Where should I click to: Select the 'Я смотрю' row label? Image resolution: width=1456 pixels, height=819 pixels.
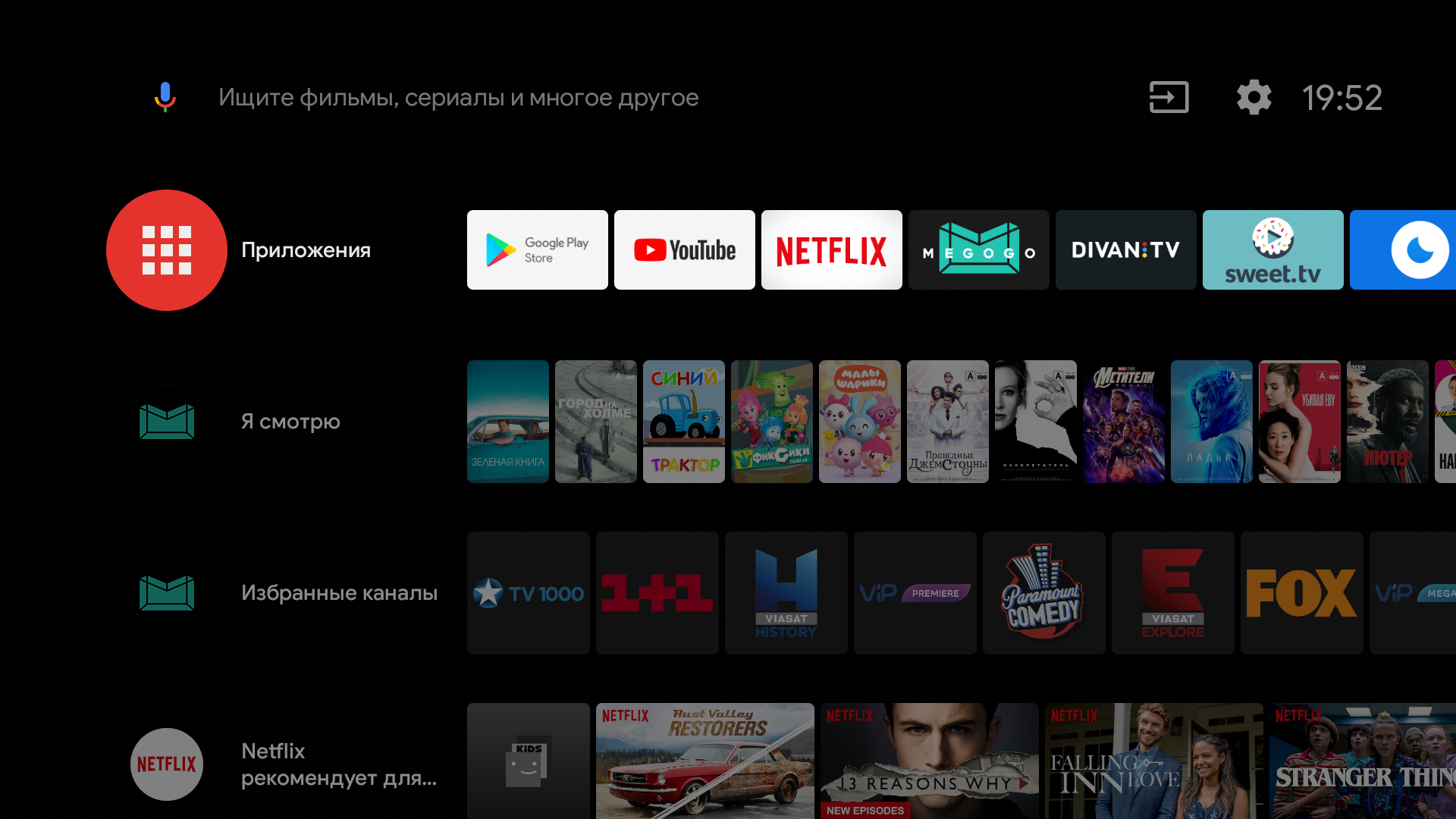click(290, 422)
